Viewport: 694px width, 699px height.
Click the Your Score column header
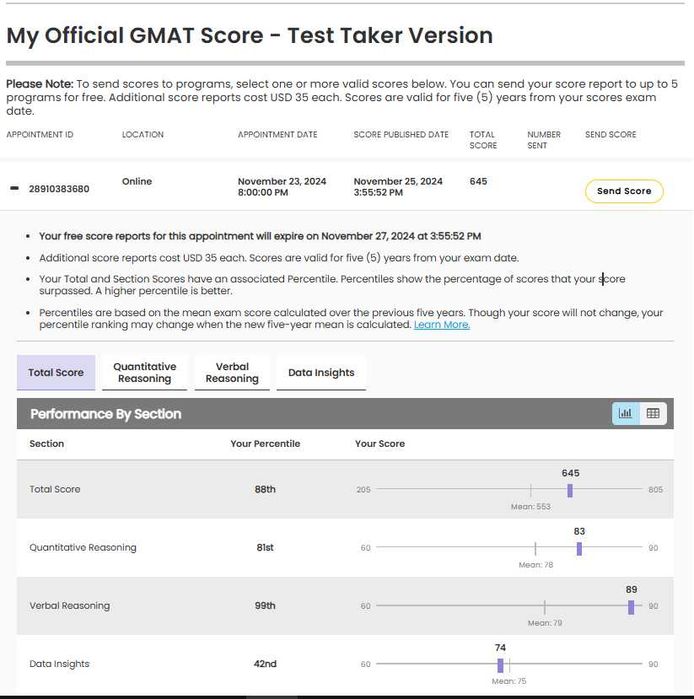click(380, 444)
